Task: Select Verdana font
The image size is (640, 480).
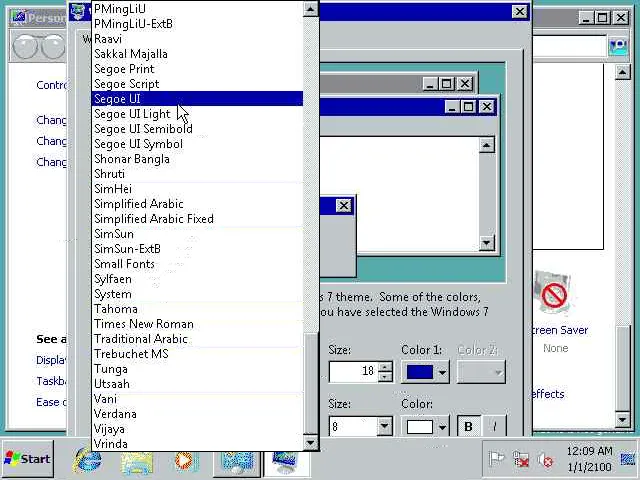Action: click(198, 414)
